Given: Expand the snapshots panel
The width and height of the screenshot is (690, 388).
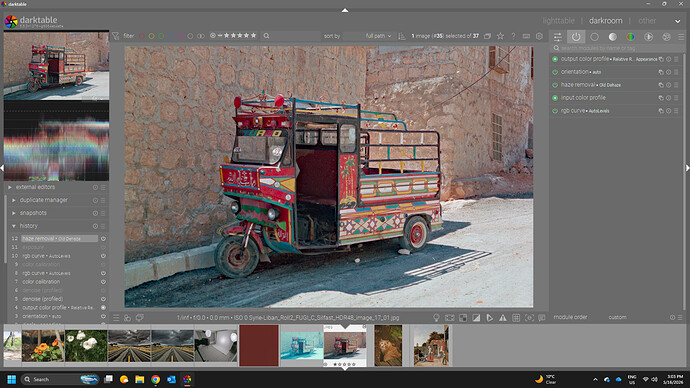Looking at the screenshot, I should pos(14,213).
